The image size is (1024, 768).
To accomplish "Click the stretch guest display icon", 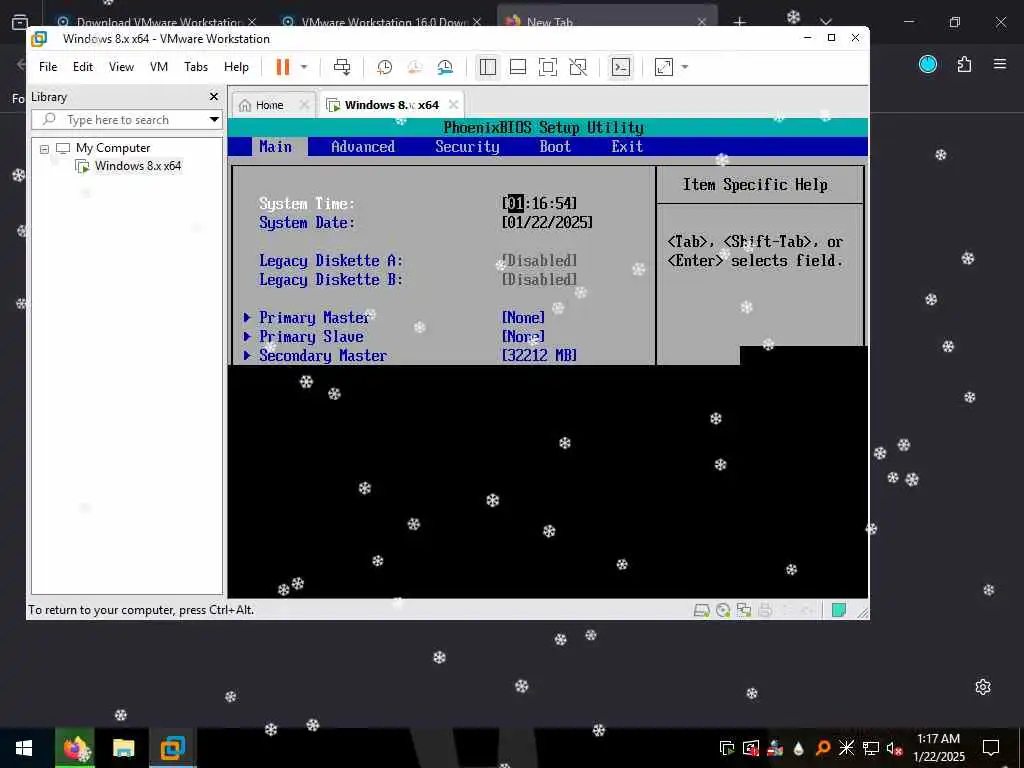I will coord(664,67).
